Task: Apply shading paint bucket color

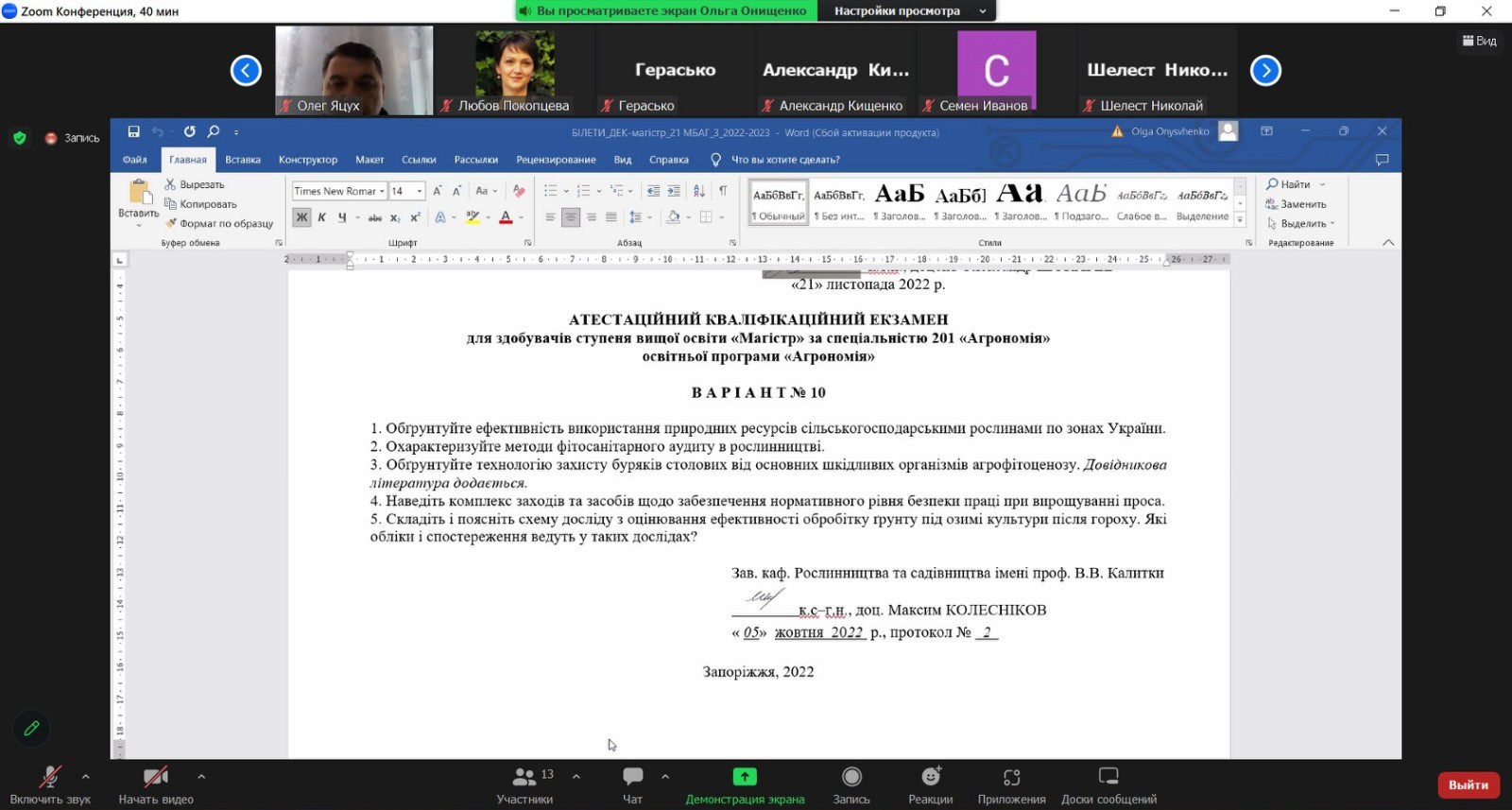Action: click(673, 217)
